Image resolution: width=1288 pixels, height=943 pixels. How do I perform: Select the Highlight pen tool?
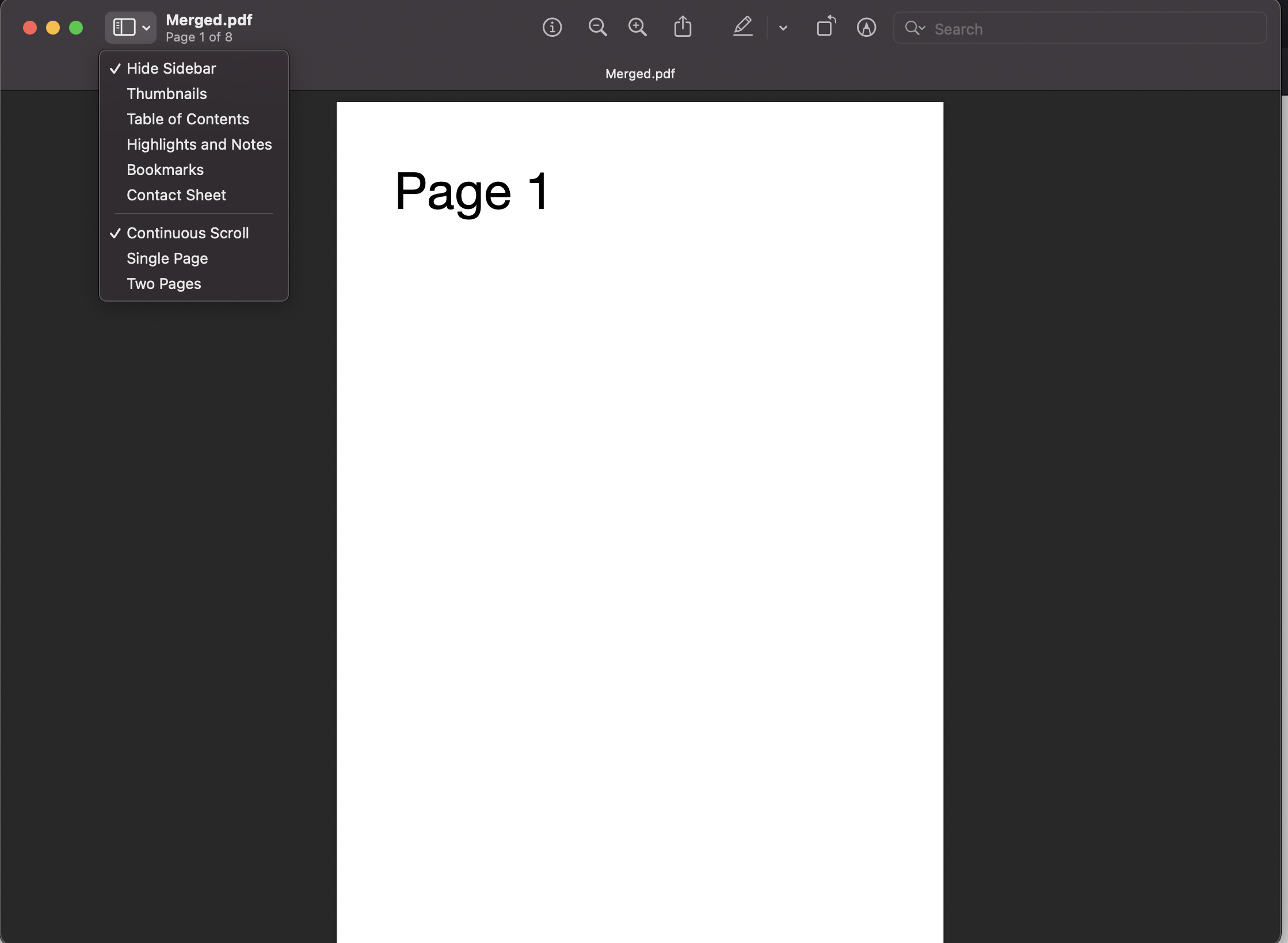pyautogui.click(x=742, y=27)
